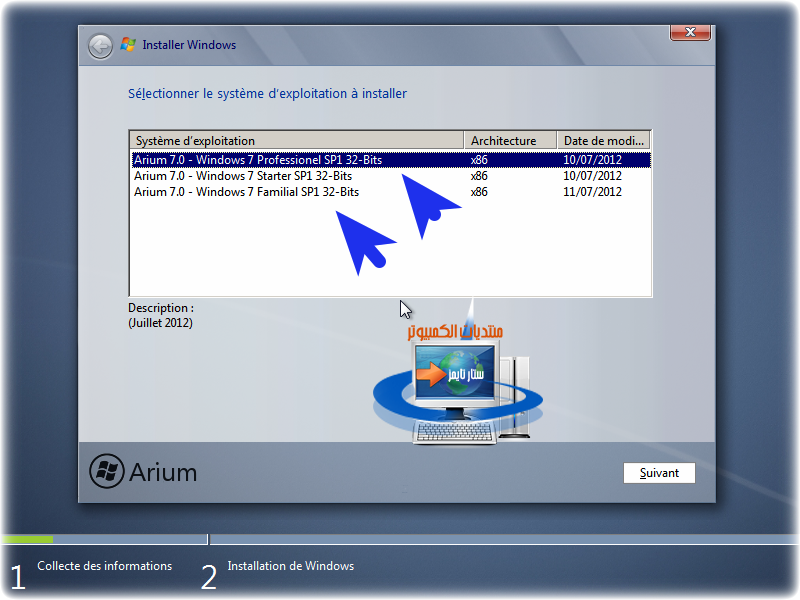Sort by Date de modi... column header
The image size is (800, 600).
(x=604, y=140)
